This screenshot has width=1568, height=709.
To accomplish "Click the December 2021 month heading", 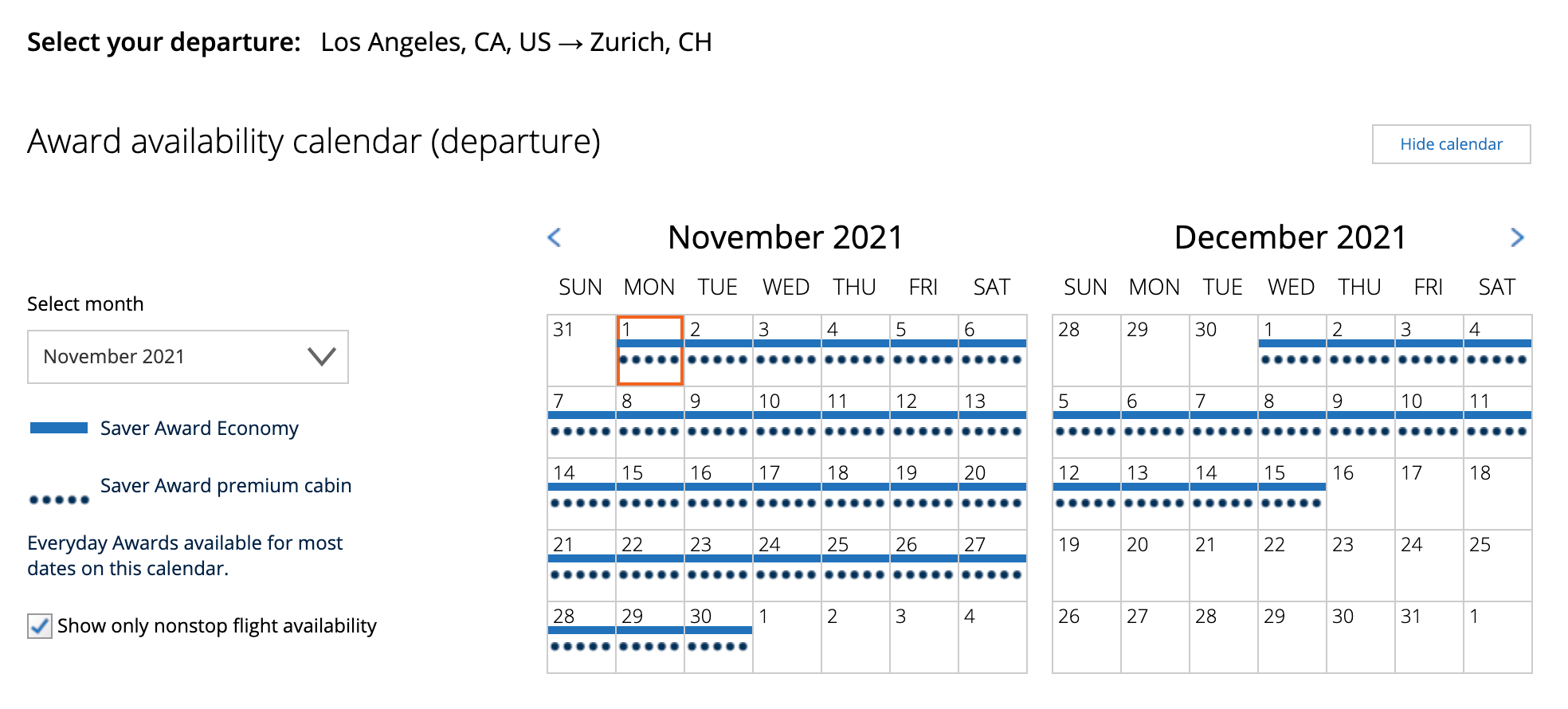I will click(x=1289, y=237).
